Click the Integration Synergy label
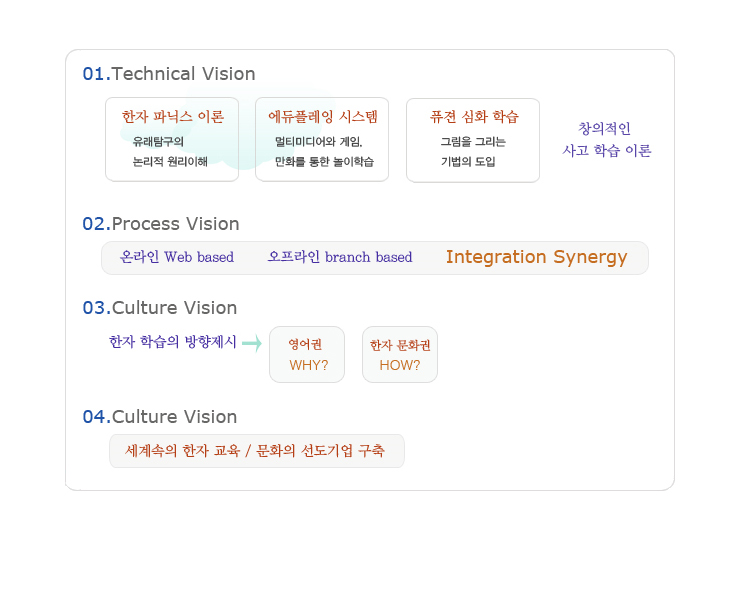This screenshot has height=600, width=740. point(536,258)
